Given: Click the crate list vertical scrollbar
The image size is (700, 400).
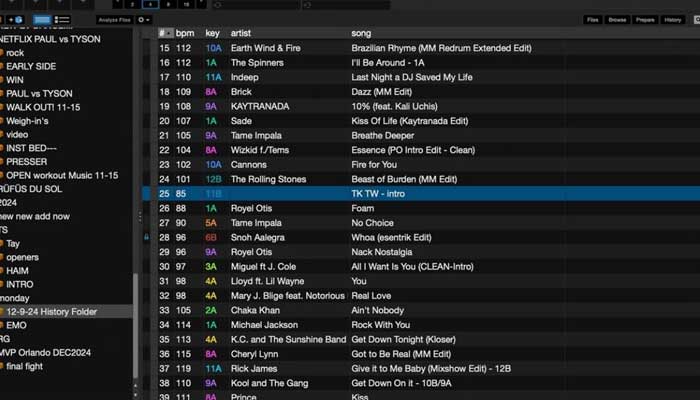Looking at the screenshot, I should pos(136,300).
